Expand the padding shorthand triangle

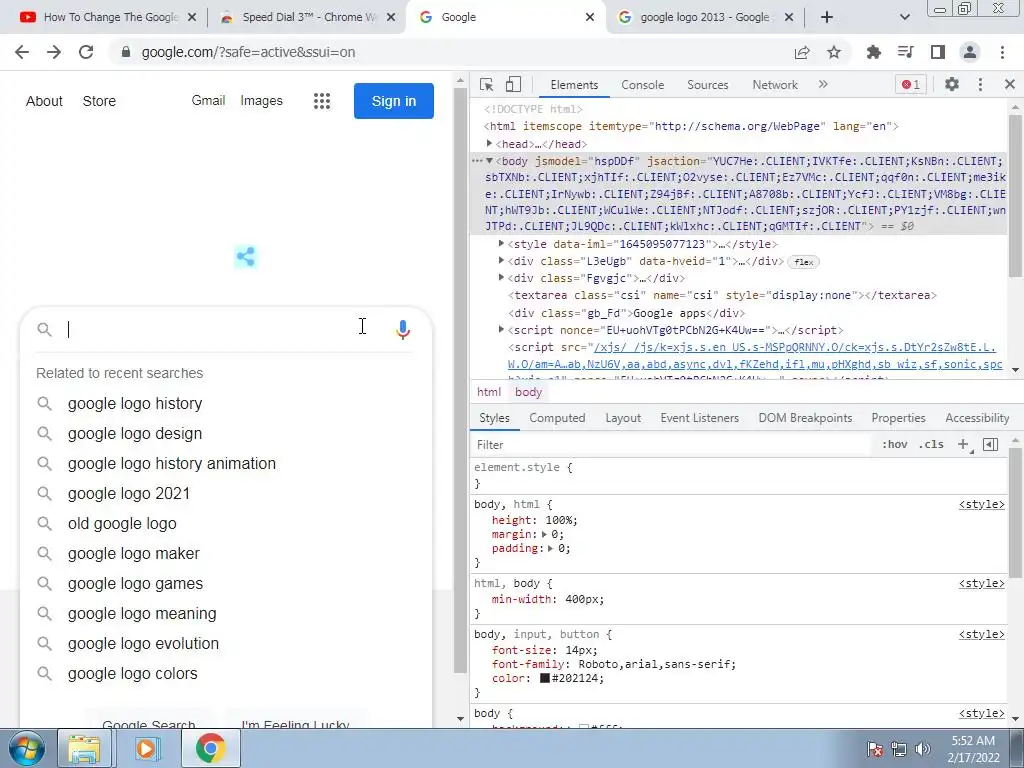pos(551,549)
